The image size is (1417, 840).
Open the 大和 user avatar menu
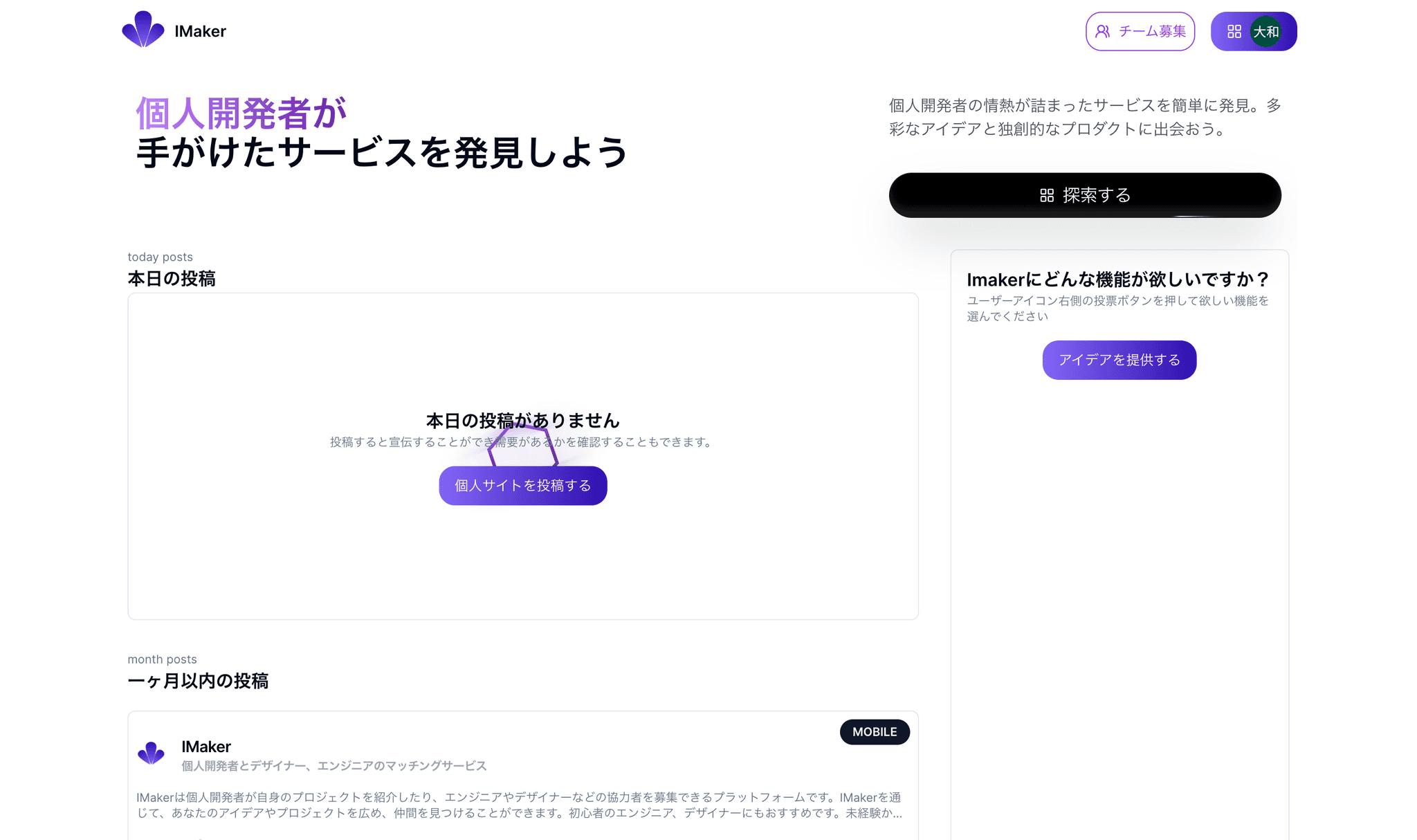pyautogui.click(x=1266, y=31)
